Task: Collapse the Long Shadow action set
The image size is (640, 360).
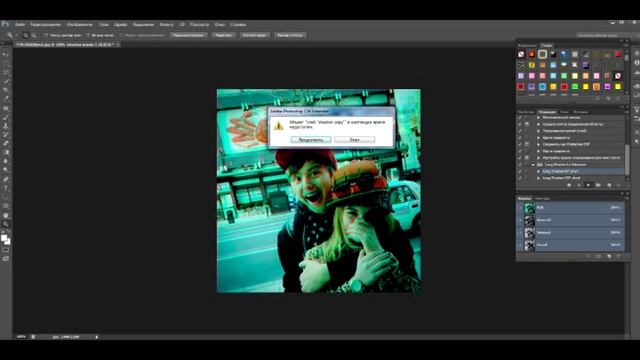Action: tap(533, 164)
